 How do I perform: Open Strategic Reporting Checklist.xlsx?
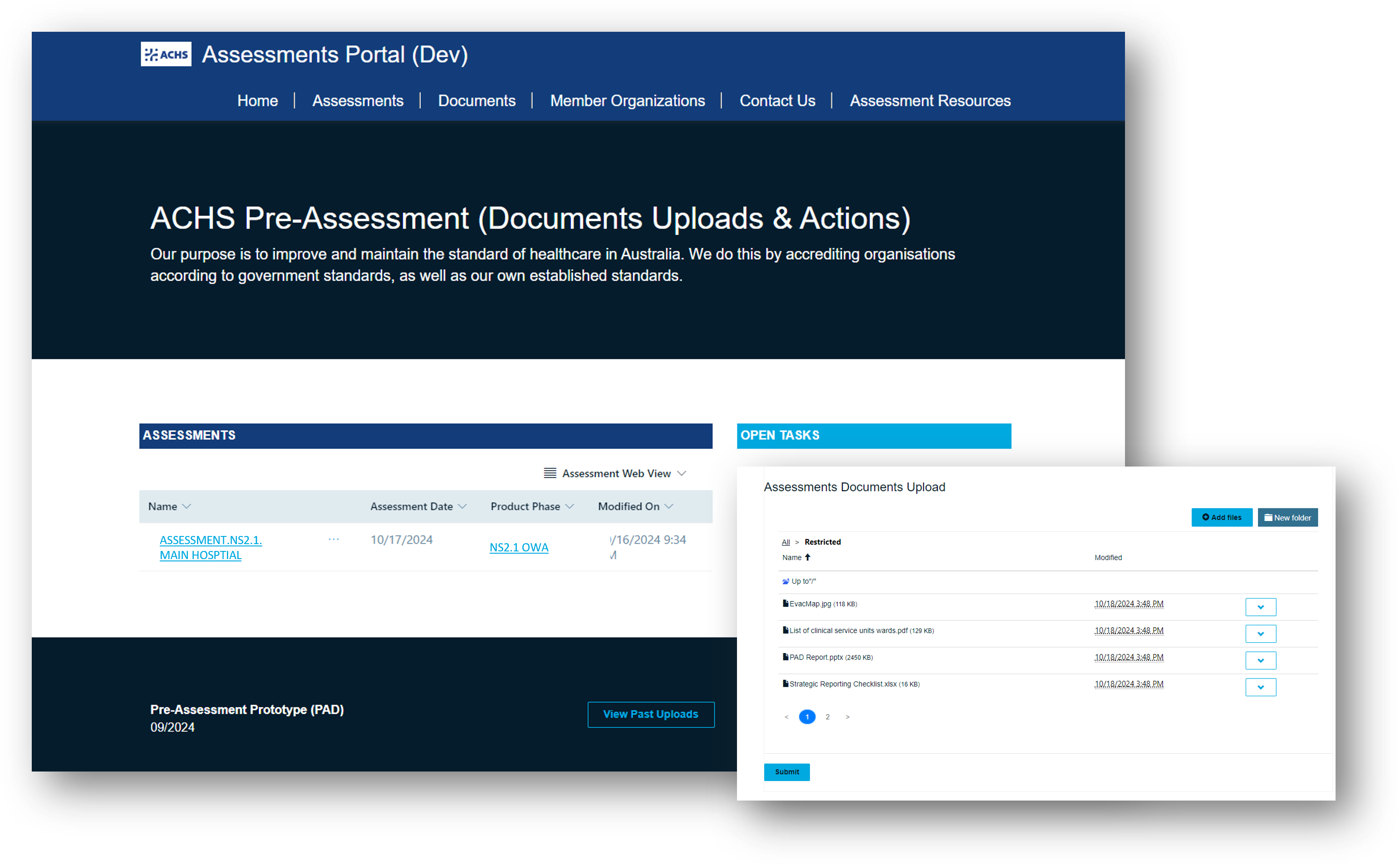coord(843,684)
